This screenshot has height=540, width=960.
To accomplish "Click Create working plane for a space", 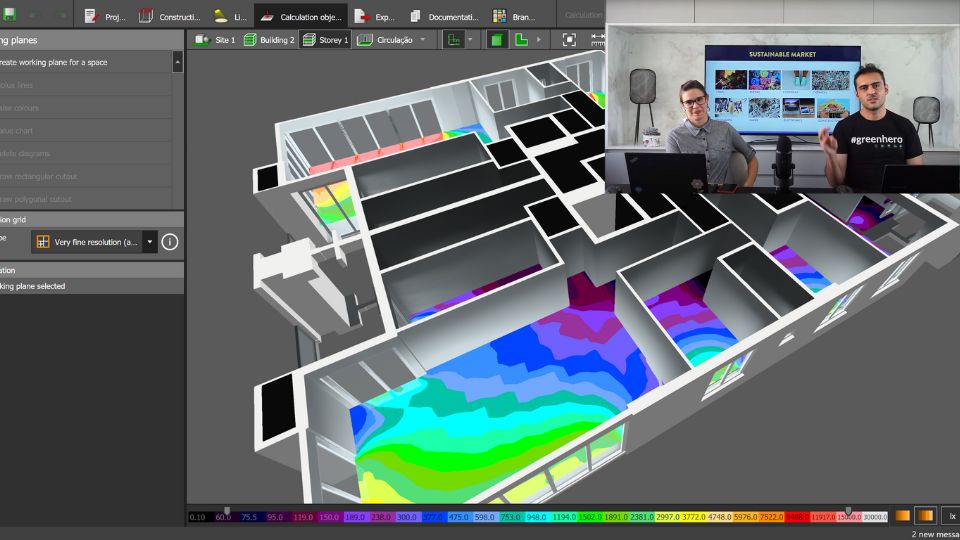I will coord(60,62).
